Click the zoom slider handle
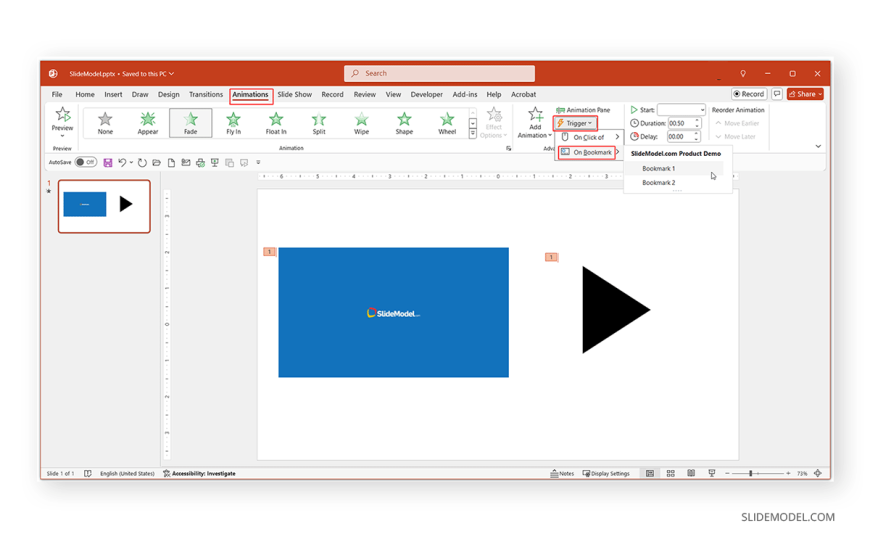 (x=750, y=473)
